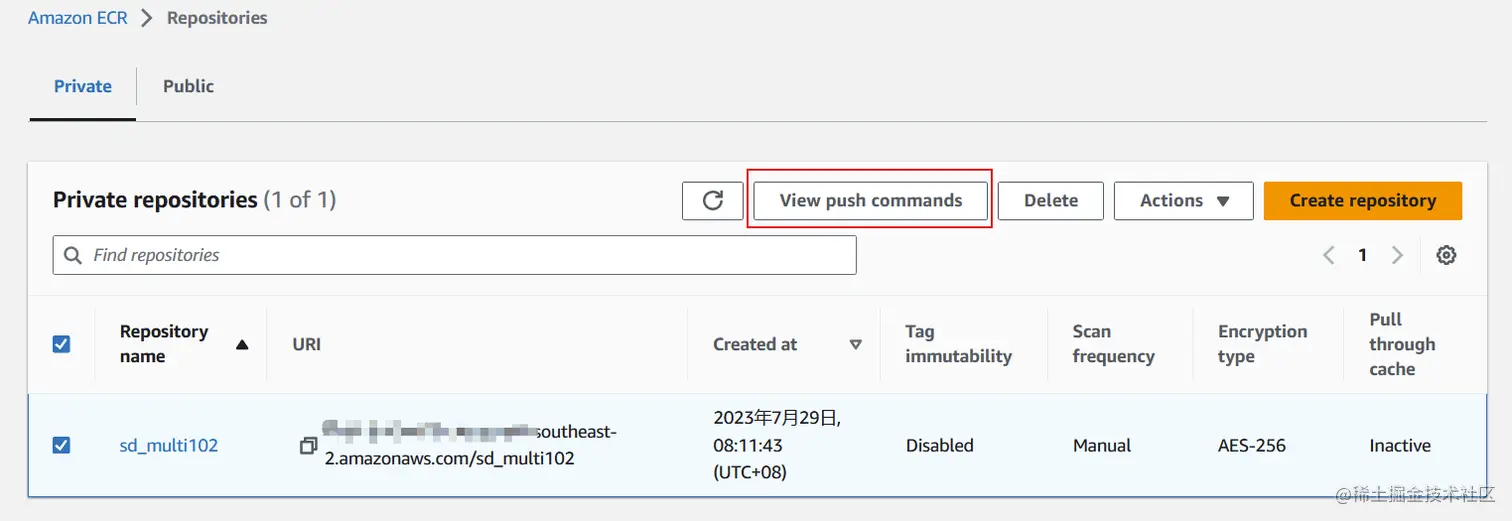Open the sd_multi102 repository link

point(169,445)
